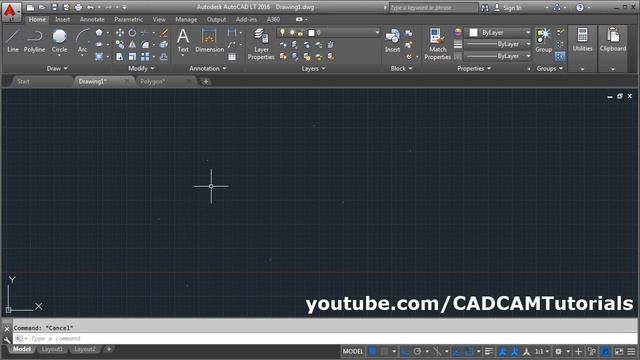Expand the Layers panel

coord(313,69)
